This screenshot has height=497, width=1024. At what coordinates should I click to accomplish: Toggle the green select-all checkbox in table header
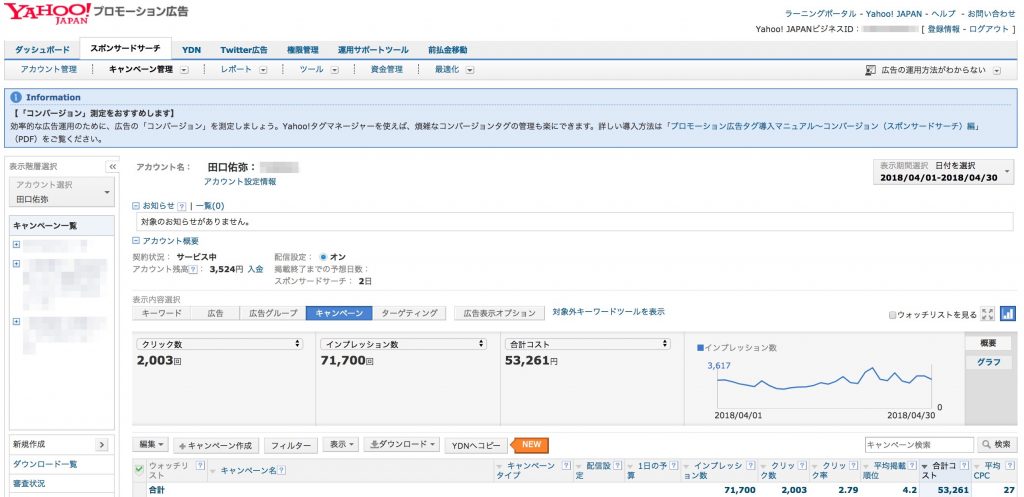click(x=138, y=469)
